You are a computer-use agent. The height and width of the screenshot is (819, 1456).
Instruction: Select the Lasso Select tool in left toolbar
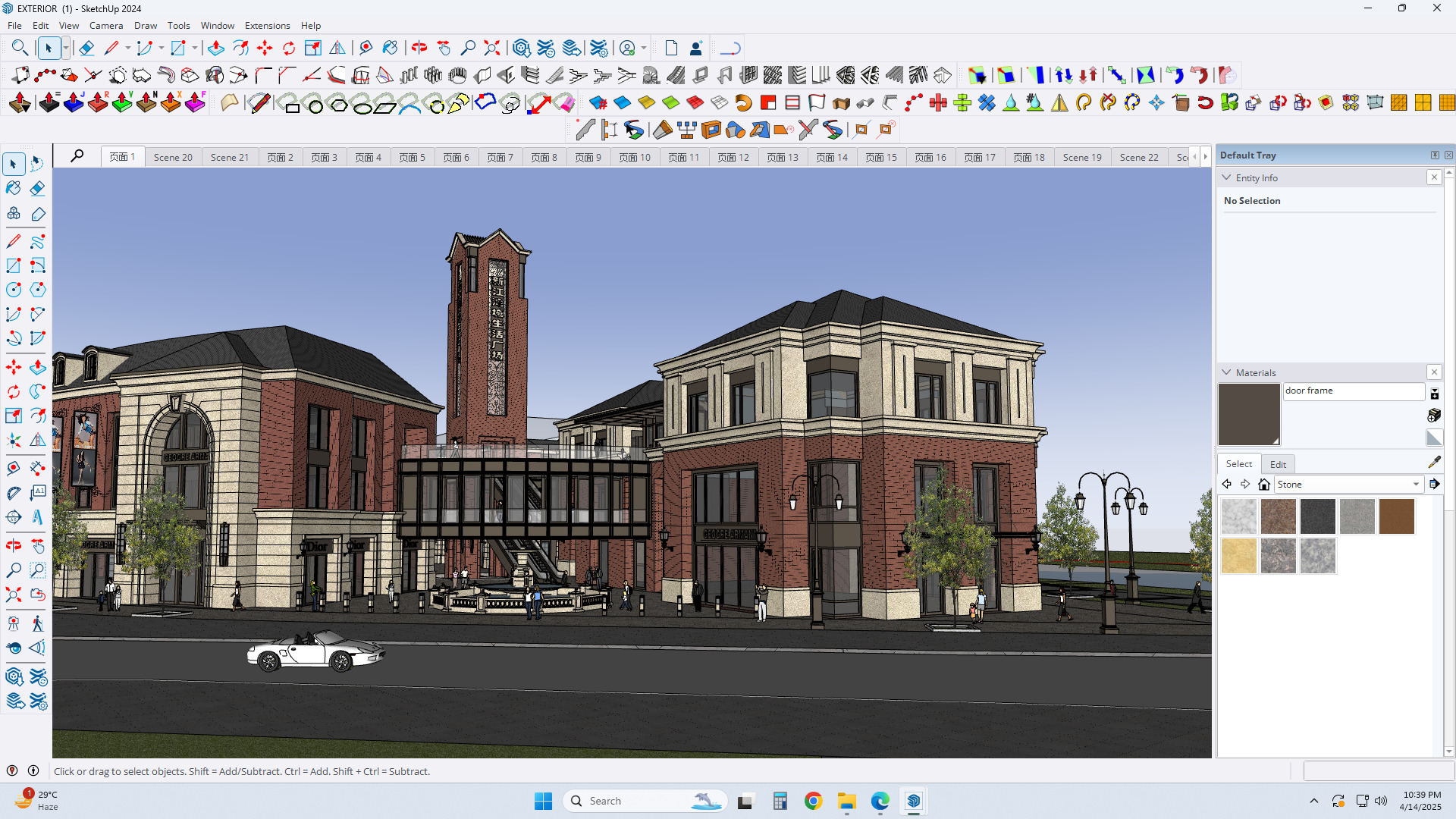pyautogui.click(x=38, y=164)
